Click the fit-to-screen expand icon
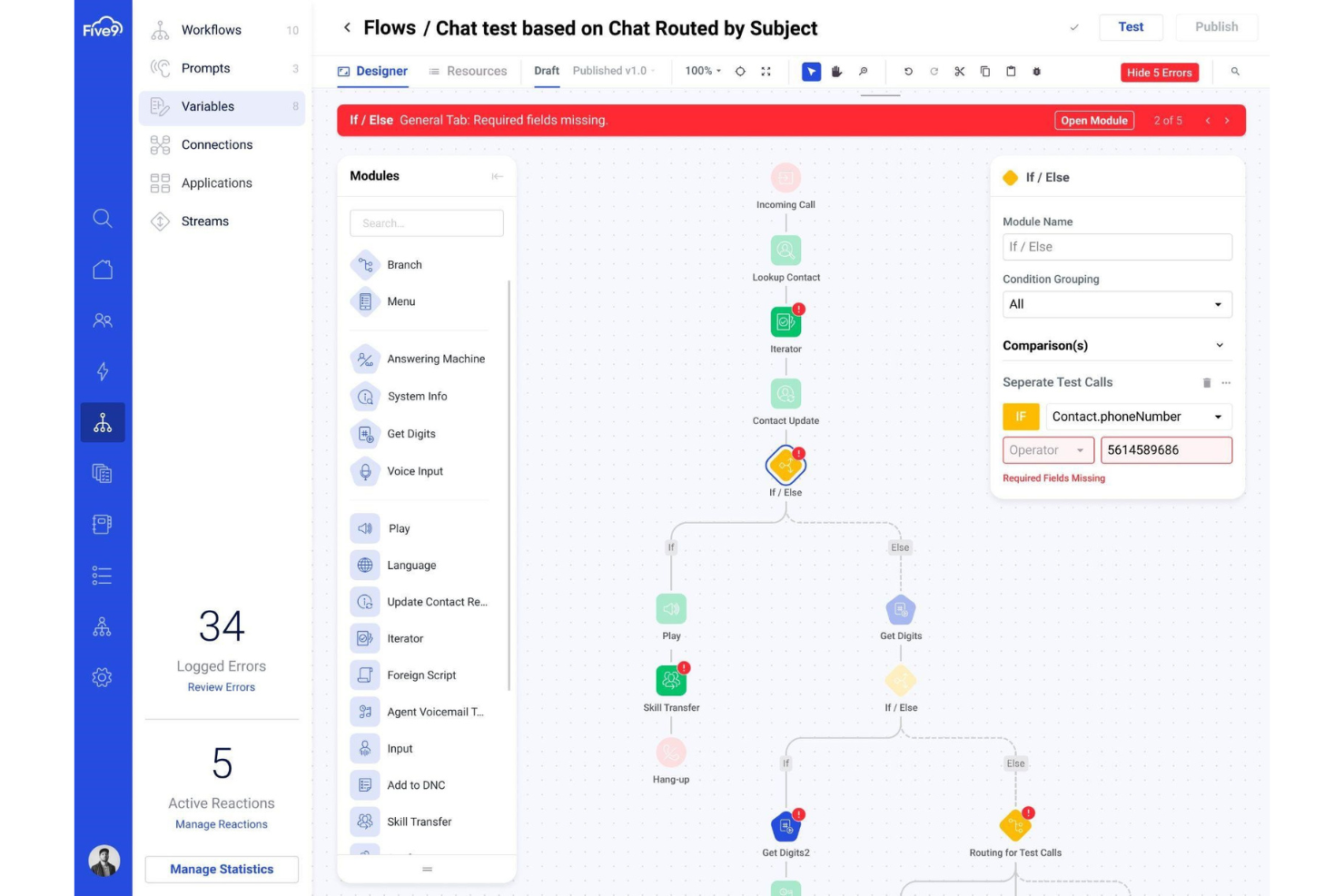The image size is (1344, 896). (766, 70)
